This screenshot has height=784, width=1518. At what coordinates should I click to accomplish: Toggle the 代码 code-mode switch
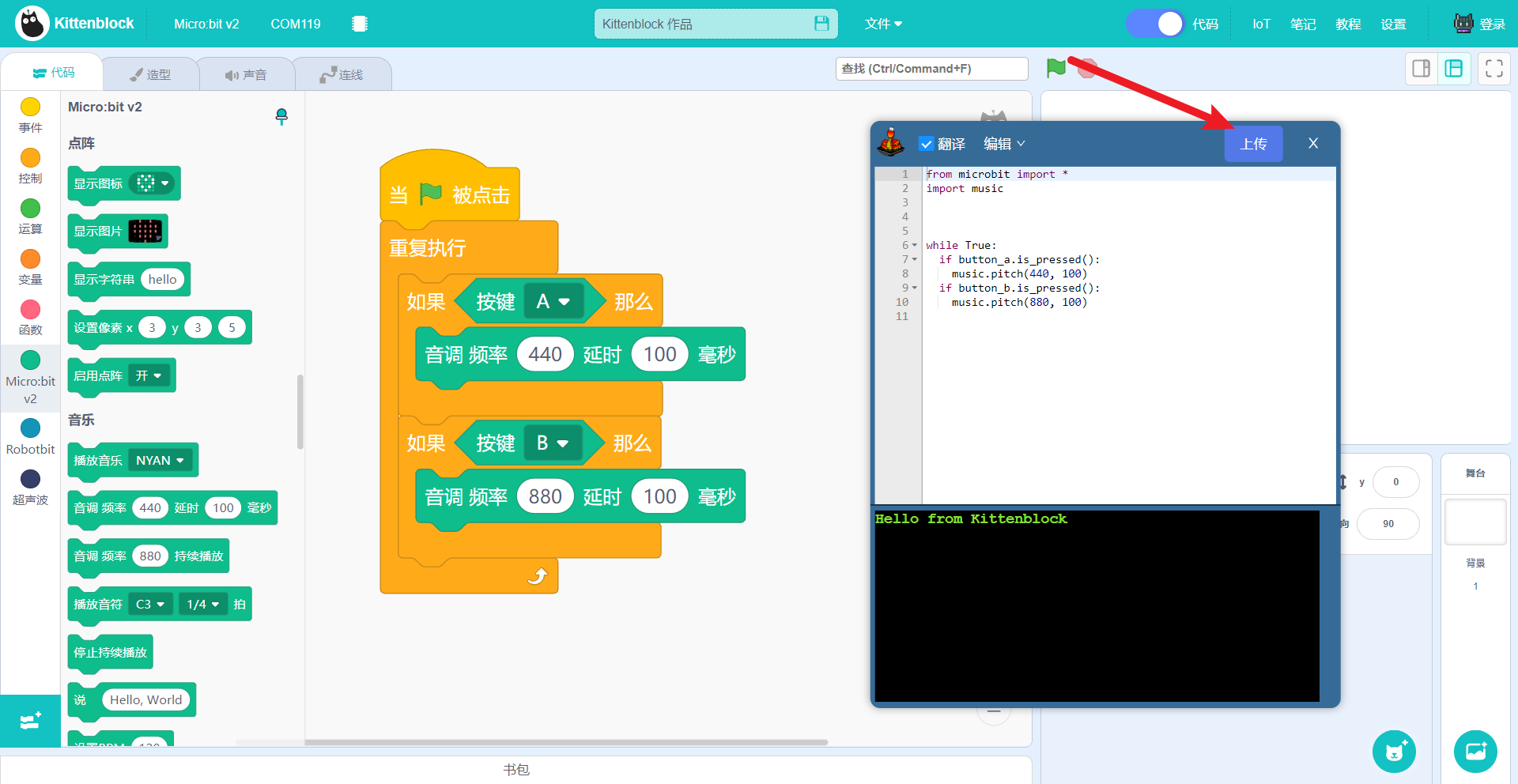[1155, 24]
